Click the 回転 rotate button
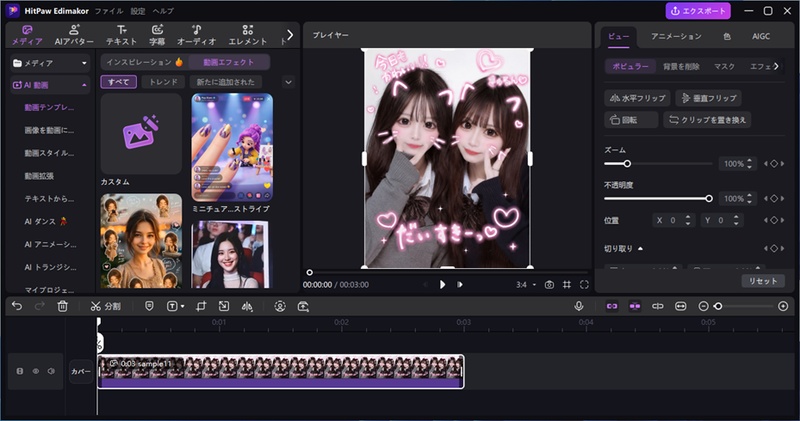This screenshot has height=421, width=800. coord(631,120)
